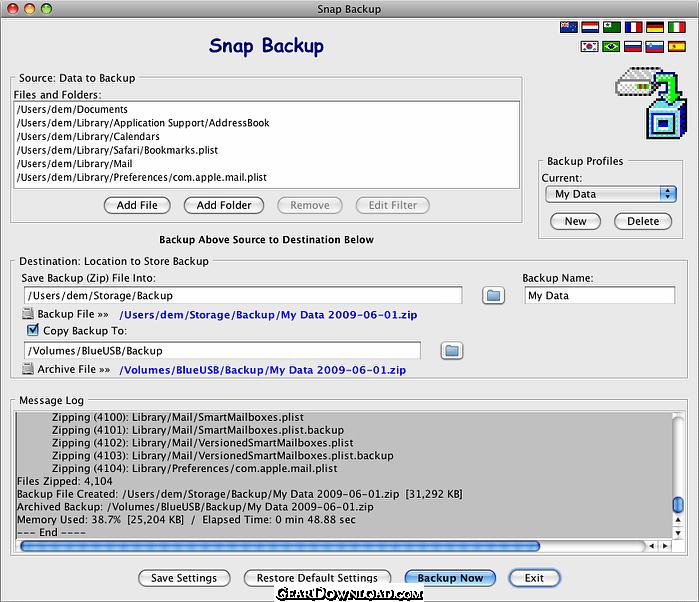Click the Edit Filter button
This screenshot has width=699, height=602.
[393, 206]
